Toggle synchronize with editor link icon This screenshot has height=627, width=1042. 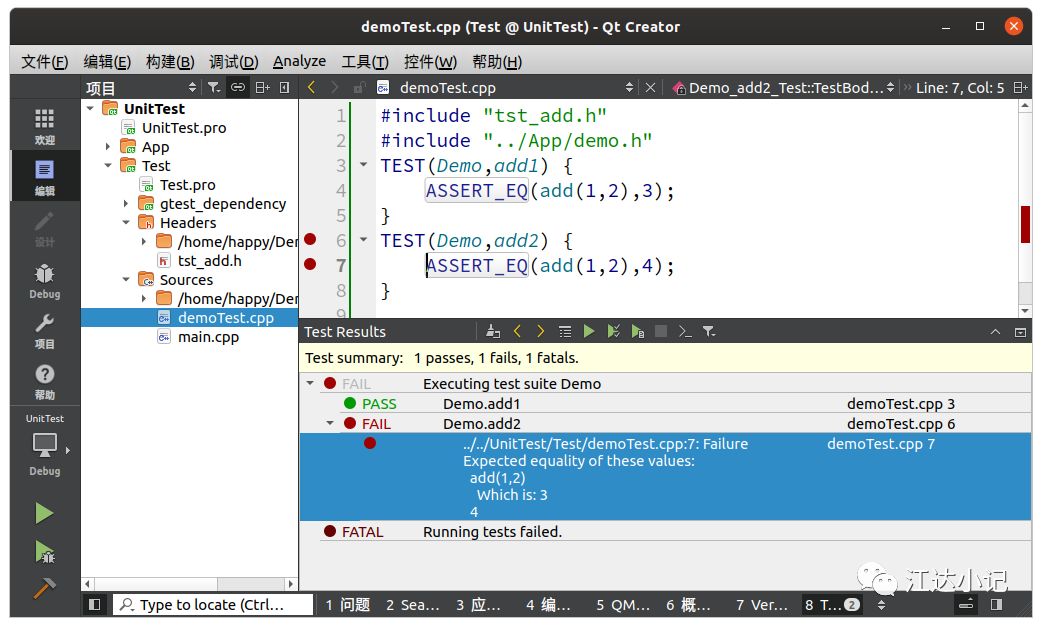click(x=237, y=87)
